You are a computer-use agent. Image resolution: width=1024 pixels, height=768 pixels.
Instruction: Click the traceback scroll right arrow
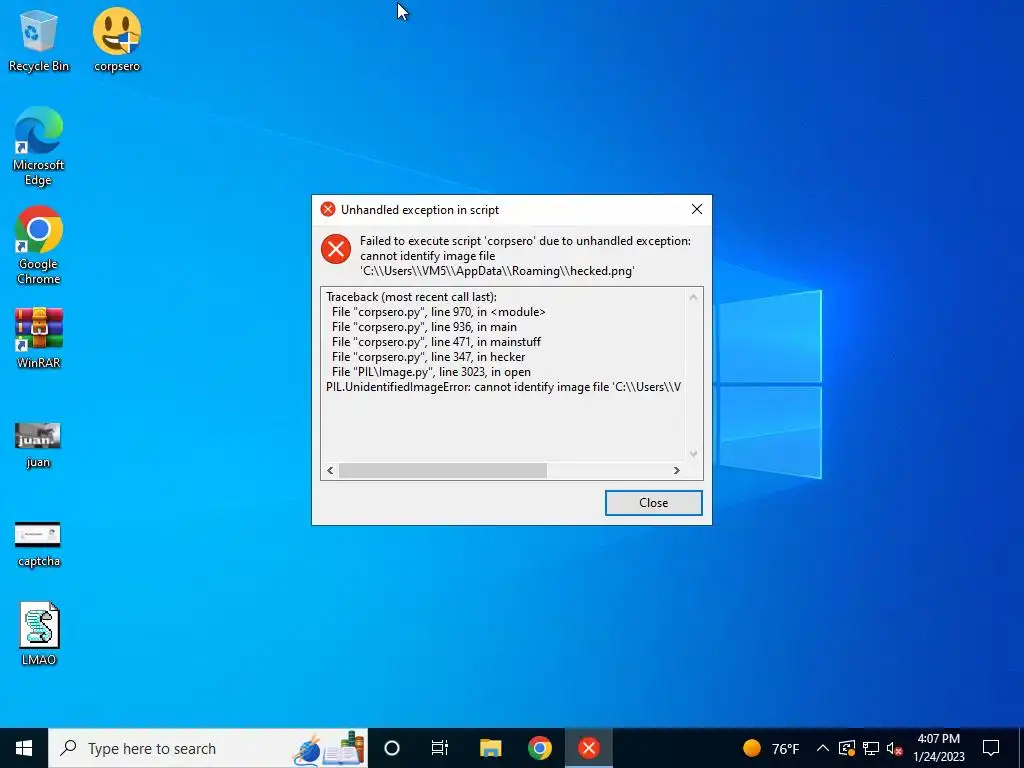click(x=677, y=470)
